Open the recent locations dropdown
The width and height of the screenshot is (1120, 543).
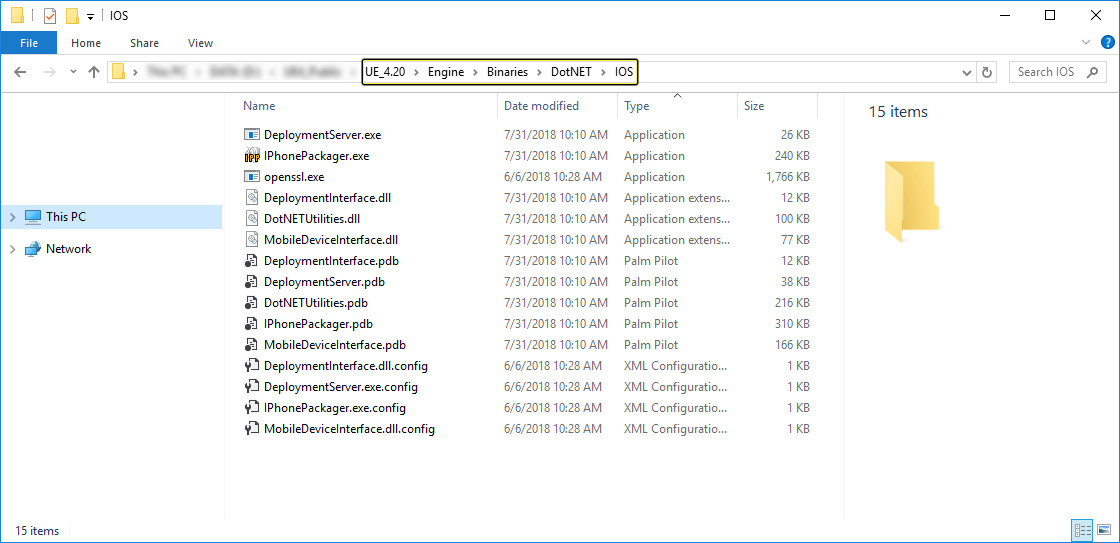(x=73, y=72)
